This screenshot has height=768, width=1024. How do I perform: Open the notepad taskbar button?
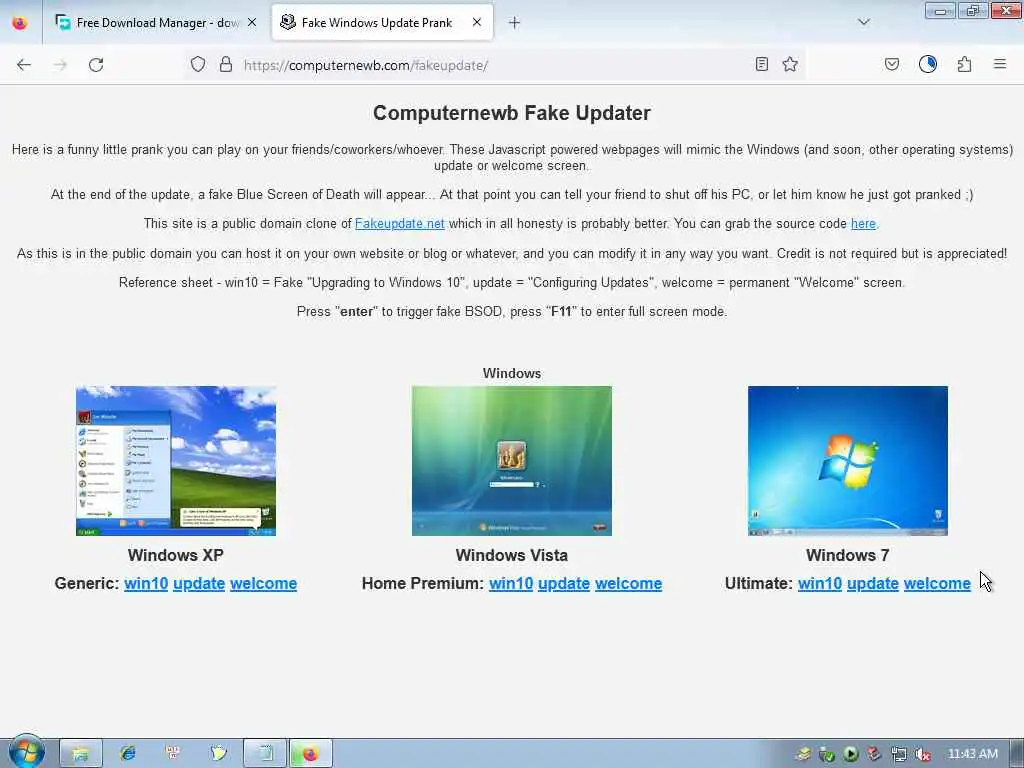pos(265,754)
